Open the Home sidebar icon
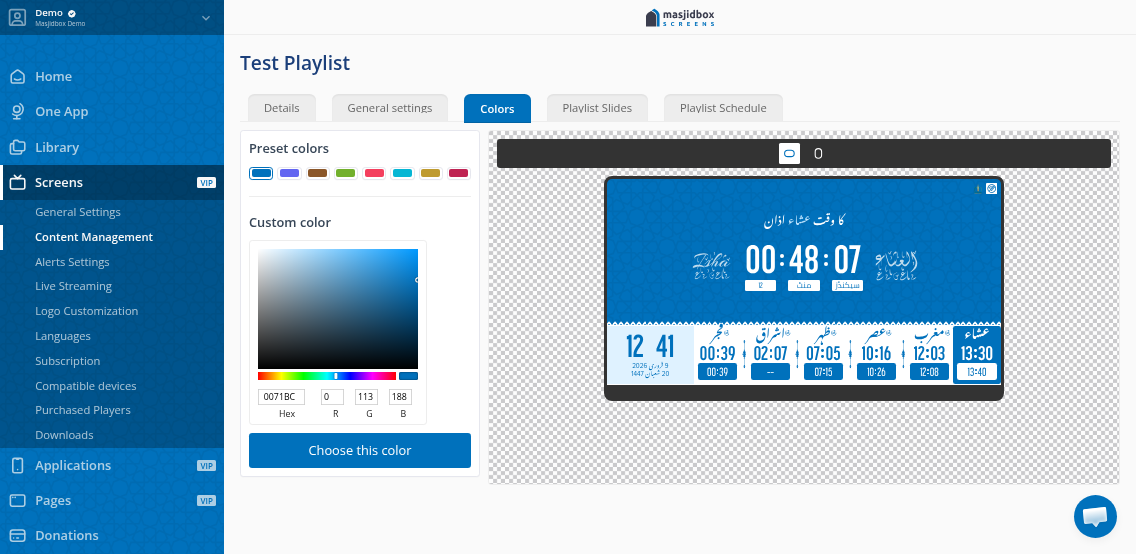Screen dimensions: 1136x554 [x=17, y=76]
